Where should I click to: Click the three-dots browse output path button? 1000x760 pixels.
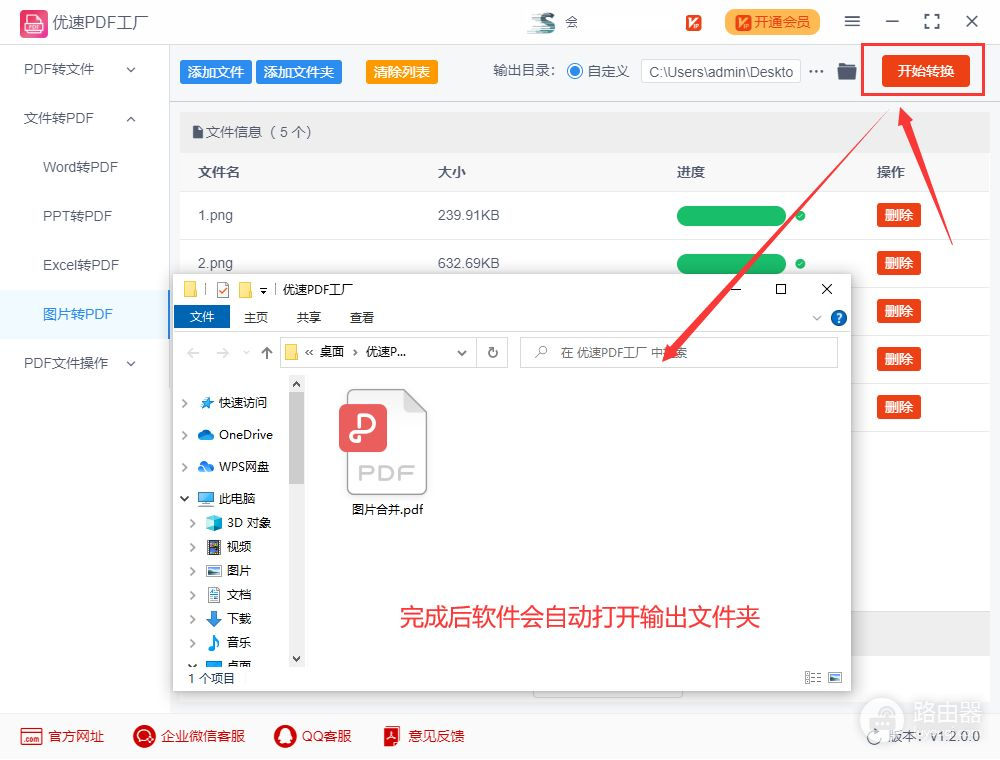pyautogui.click(x=816, y=71)
